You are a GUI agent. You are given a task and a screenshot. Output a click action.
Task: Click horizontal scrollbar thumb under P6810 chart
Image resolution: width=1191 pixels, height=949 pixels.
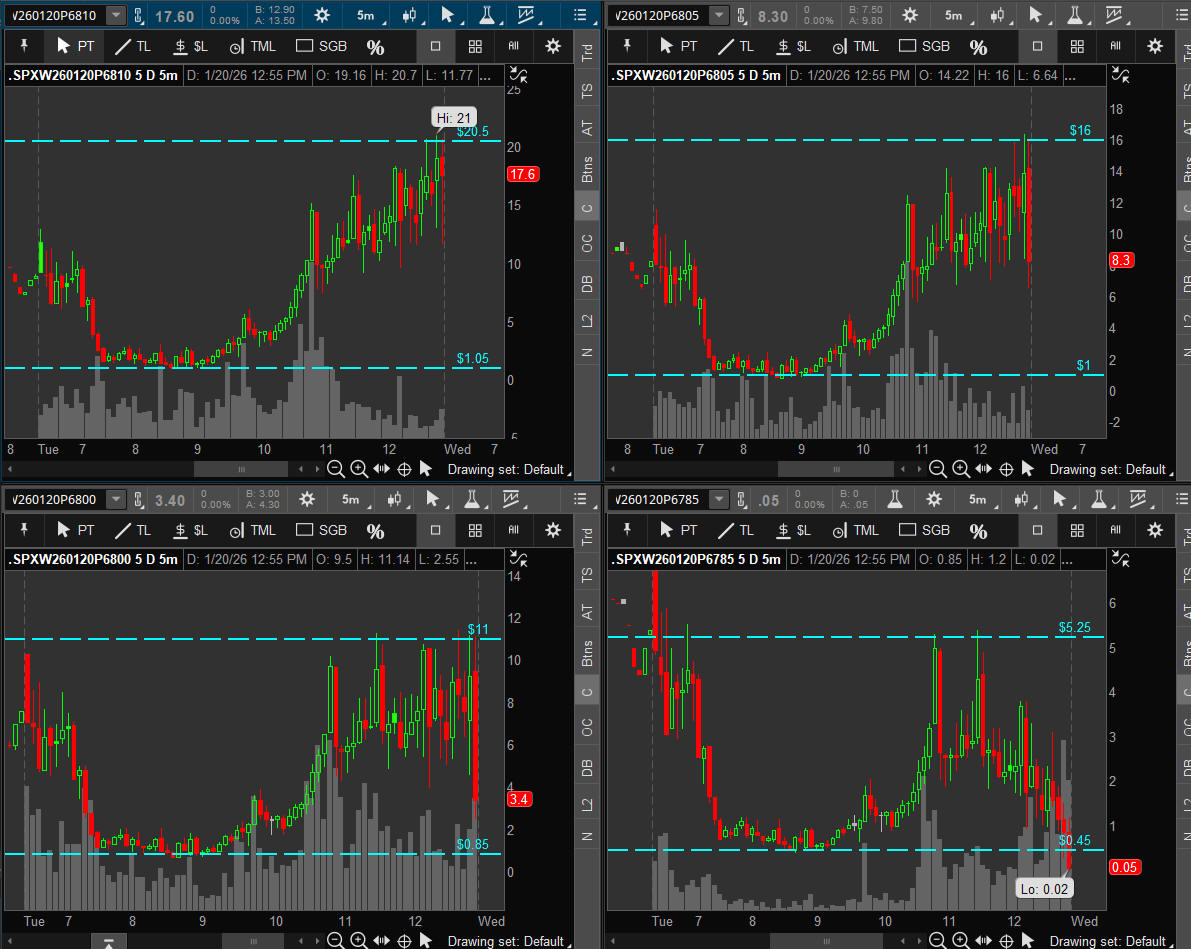[240, 469]
